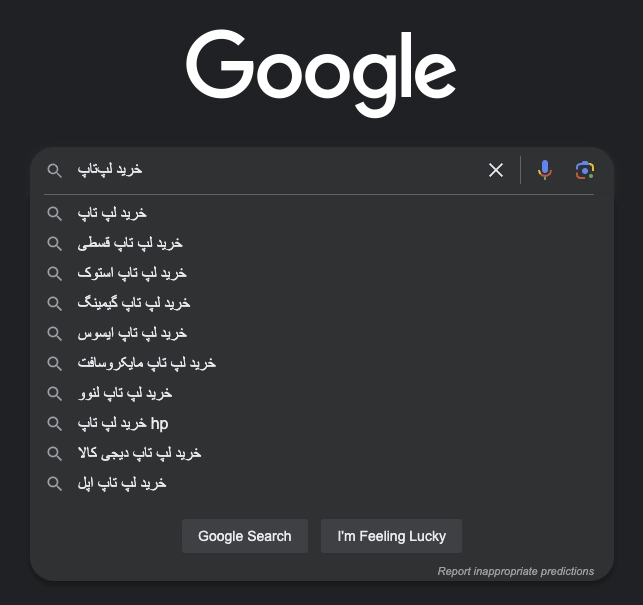Click the magnifier icon in search field
The image size is (643, 605).
[x=55, y=170]
